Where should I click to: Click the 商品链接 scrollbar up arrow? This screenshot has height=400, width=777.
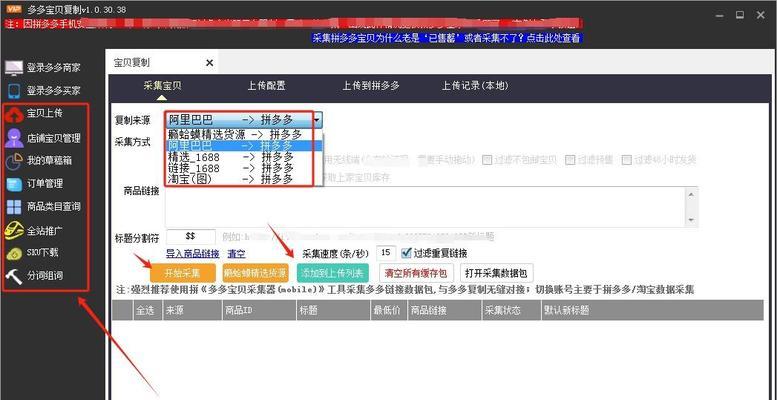click(x=692, y=194)
